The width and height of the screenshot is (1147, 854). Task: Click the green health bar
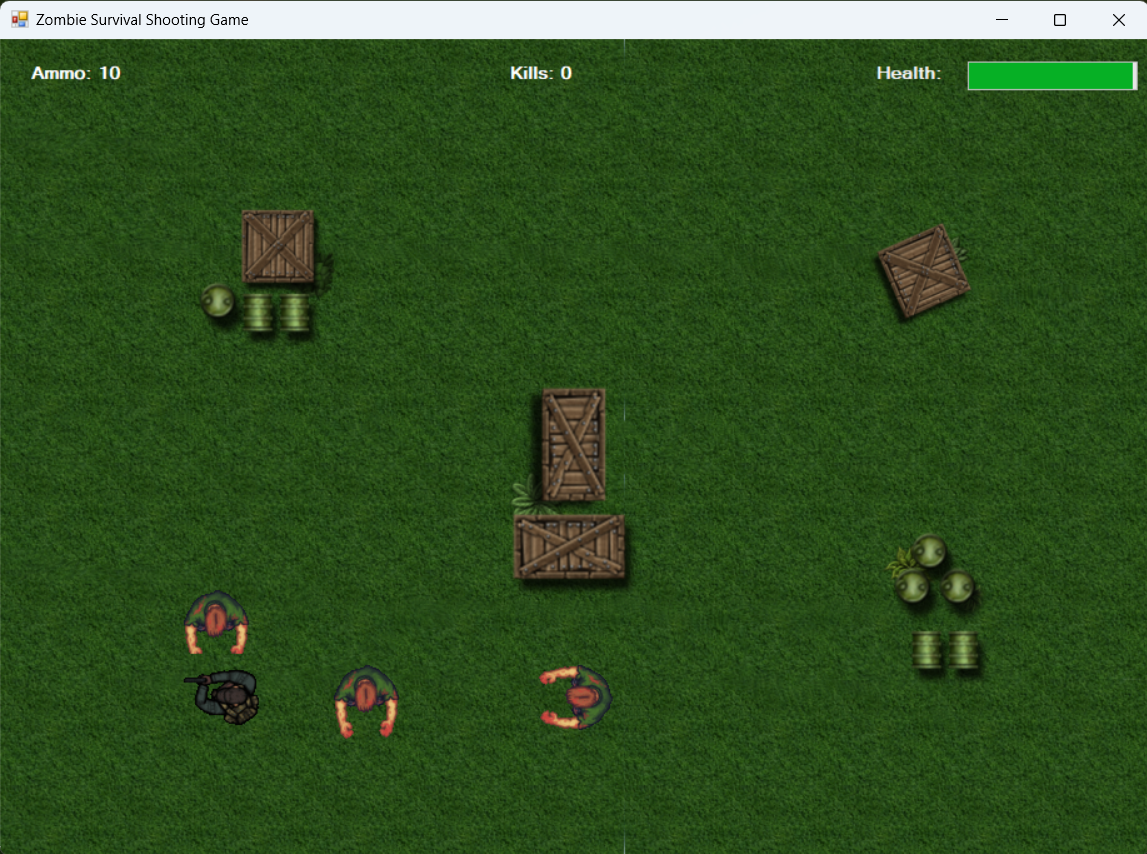click(1050, 75)
